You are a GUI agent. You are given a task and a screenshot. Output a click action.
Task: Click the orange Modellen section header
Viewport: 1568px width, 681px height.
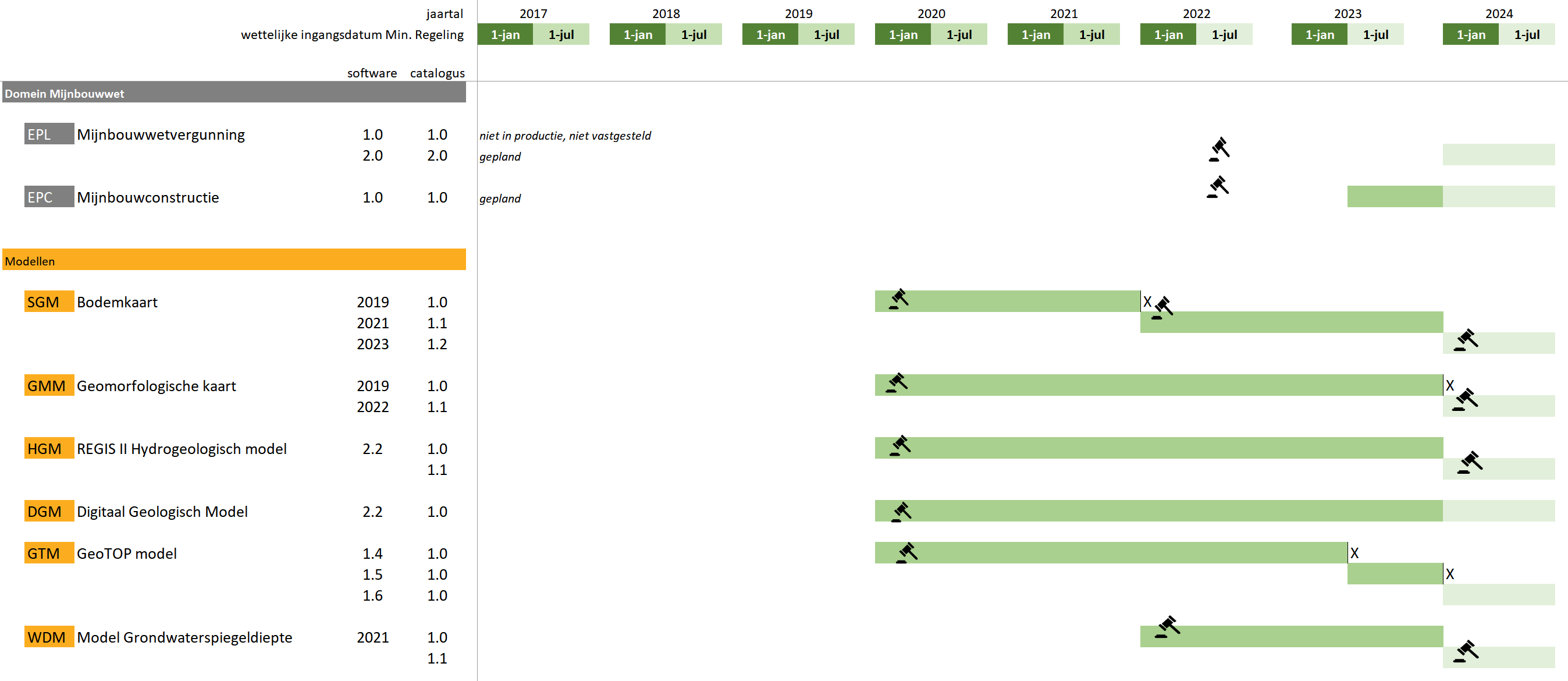click(234, 261)
